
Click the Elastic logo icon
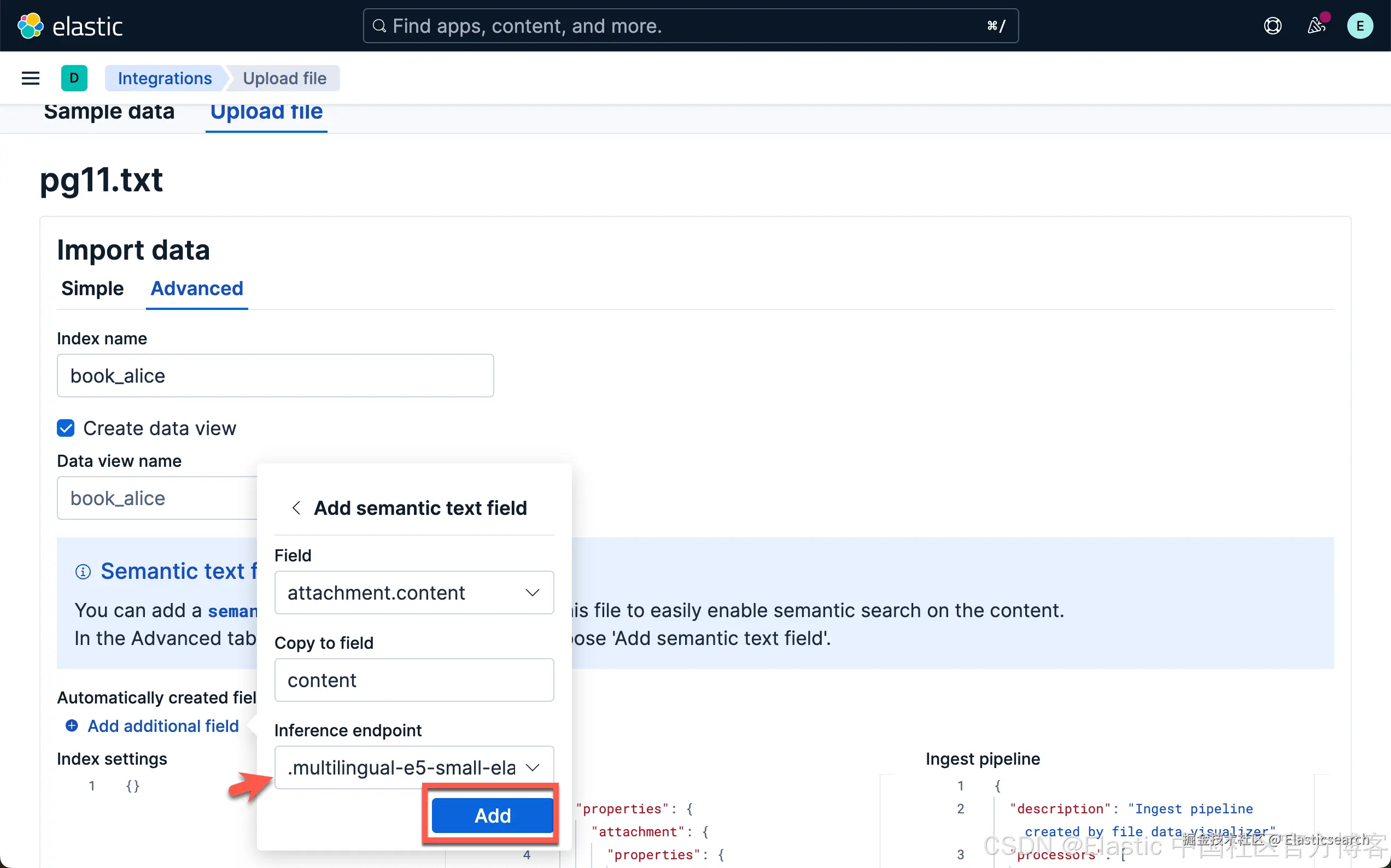pos(31,26)
